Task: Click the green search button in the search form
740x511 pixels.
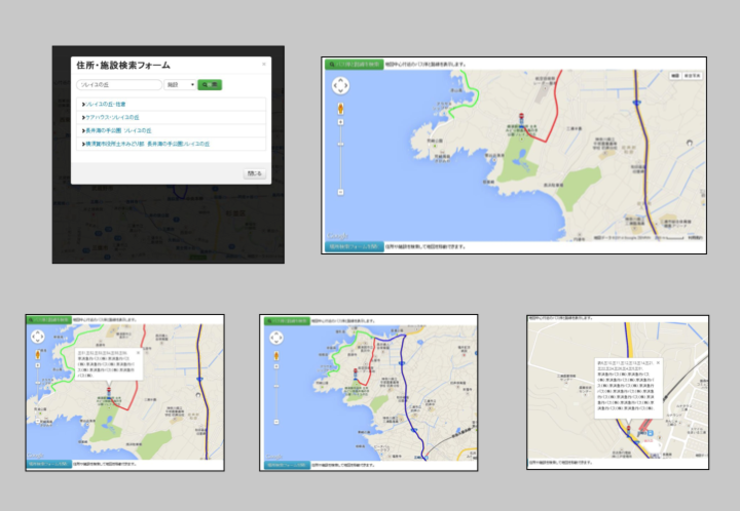Action: click(209, 85)
